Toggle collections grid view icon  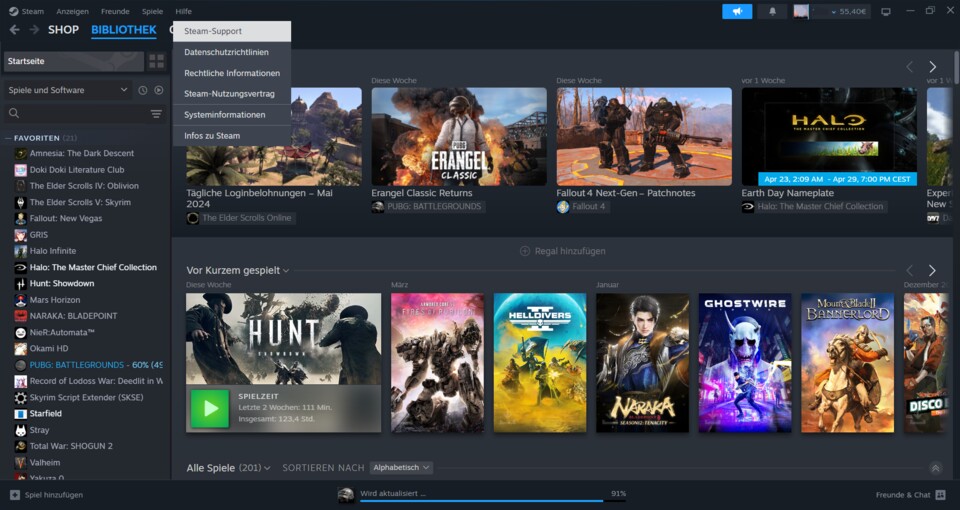[157, 61]
